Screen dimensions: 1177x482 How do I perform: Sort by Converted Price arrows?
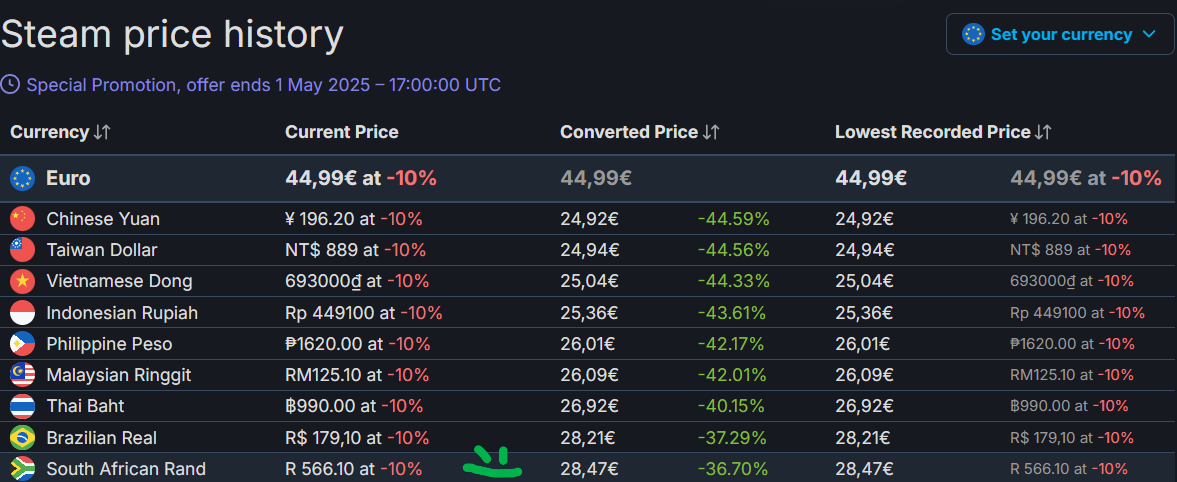711,132
